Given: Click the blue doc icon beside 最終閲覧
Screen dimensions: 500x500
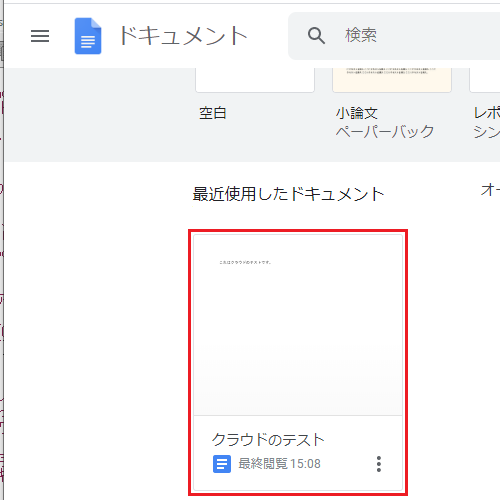Looking at the screenshot, I should (222, 464).
